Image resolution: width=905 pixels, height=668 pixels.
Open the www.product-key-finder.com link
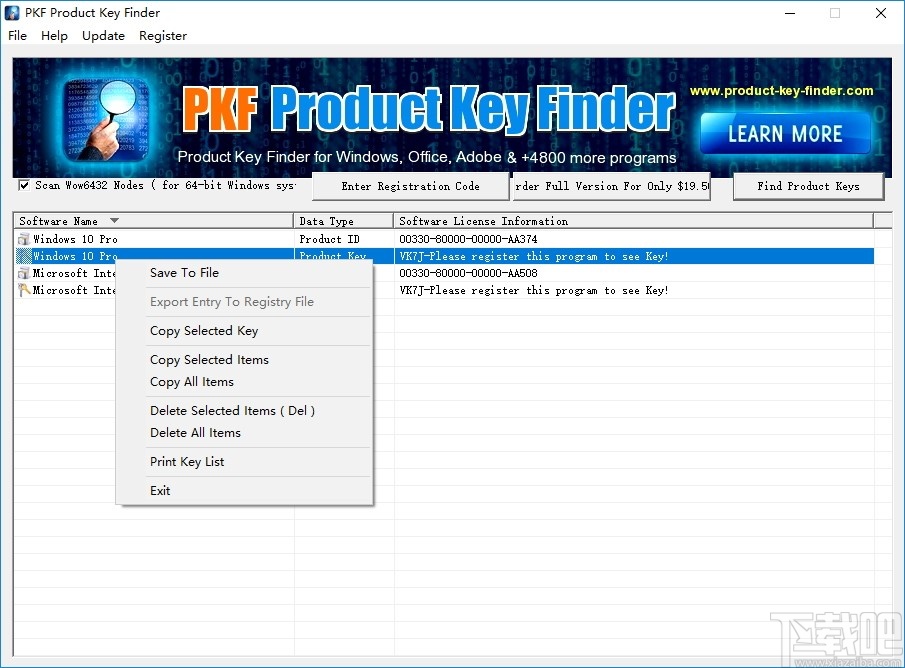point(784,89)
